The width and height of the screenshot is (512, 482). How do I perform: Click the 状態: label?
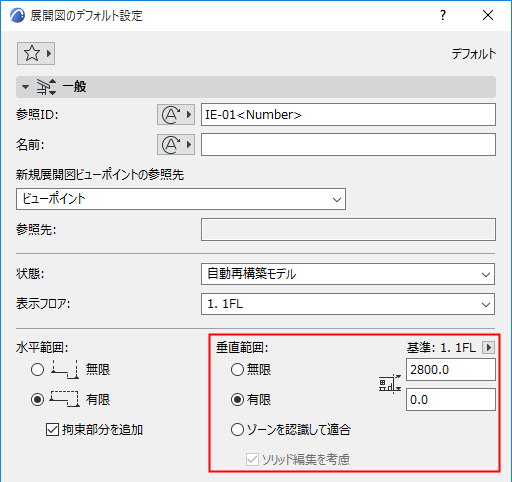[30, 274]
